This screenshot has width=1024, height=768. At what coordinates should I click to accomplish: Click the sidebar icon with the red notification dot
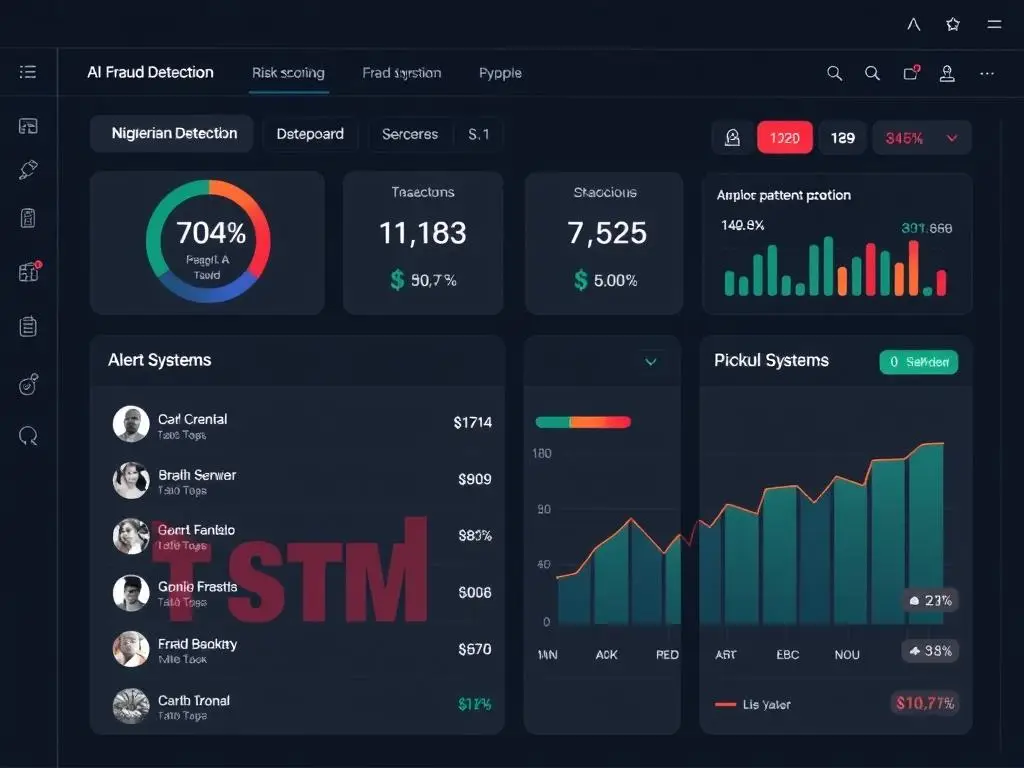pos(28,272)
